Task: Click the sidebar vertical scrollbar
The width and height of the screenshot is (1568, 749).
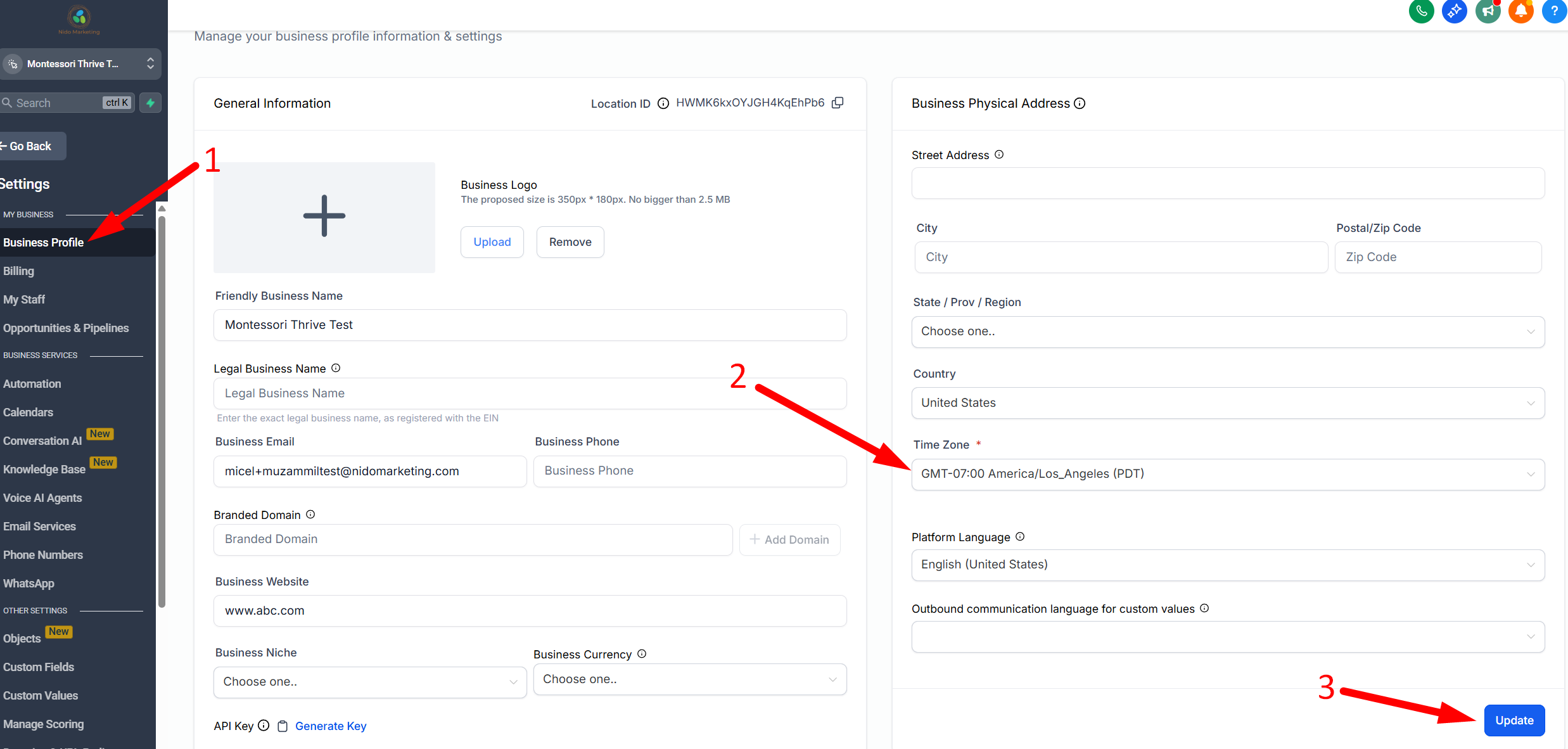Action: pyautogui.click(x=162, y=412)
